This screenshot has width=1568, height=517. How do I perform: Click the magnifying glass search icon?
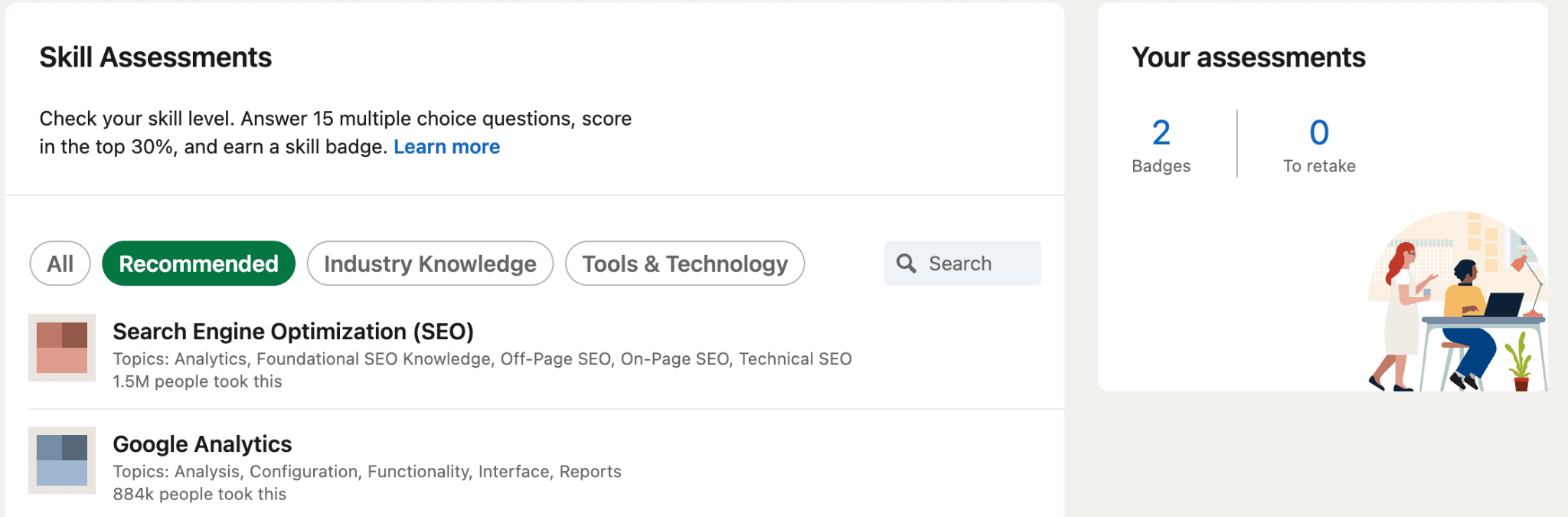(x=906, y=263)
